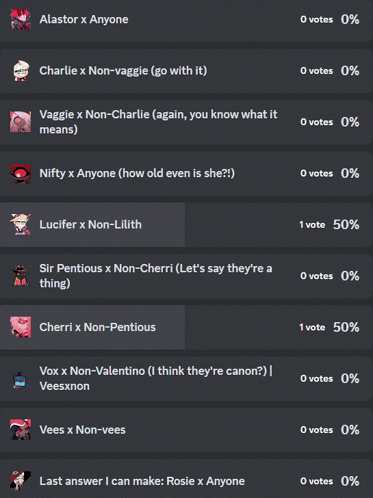Select the 'Alastor x Anyone' poll option
This screenshot has width=373, height=498.
click(x=186, y=20)
